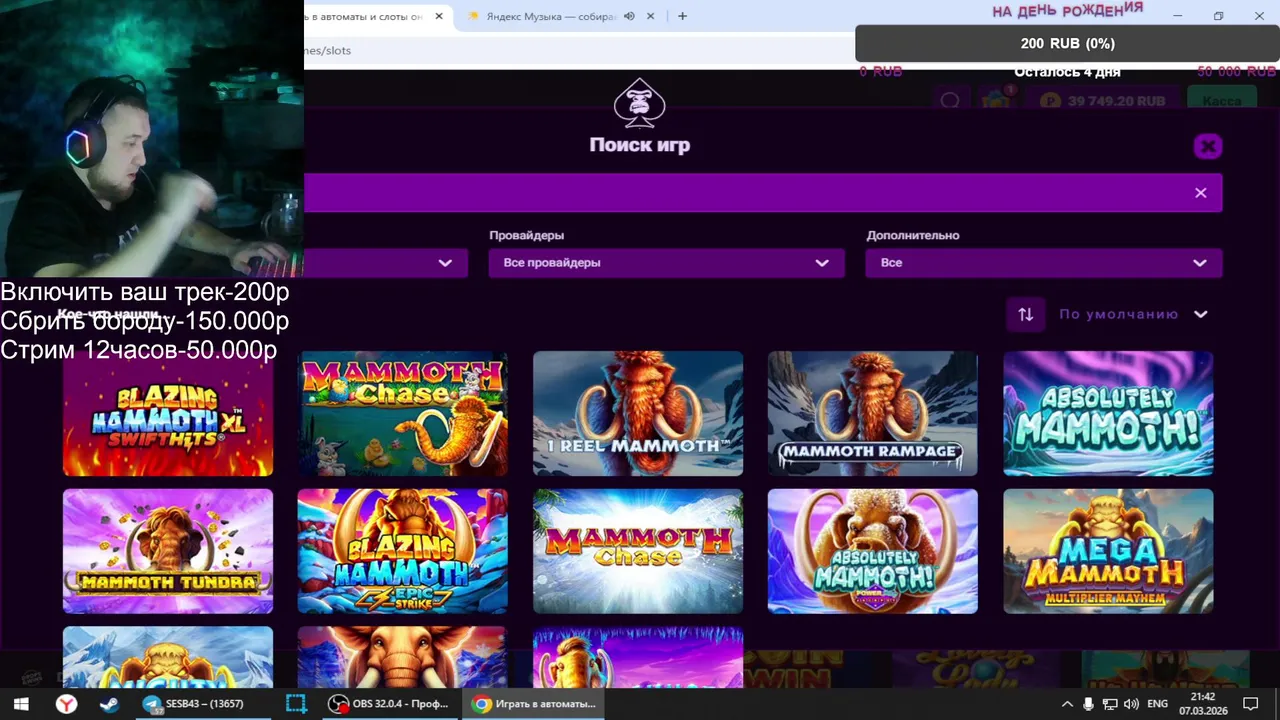Click the browser address bar
The width and height of the screenshot is (1280, 720).
tap(580, 50)
